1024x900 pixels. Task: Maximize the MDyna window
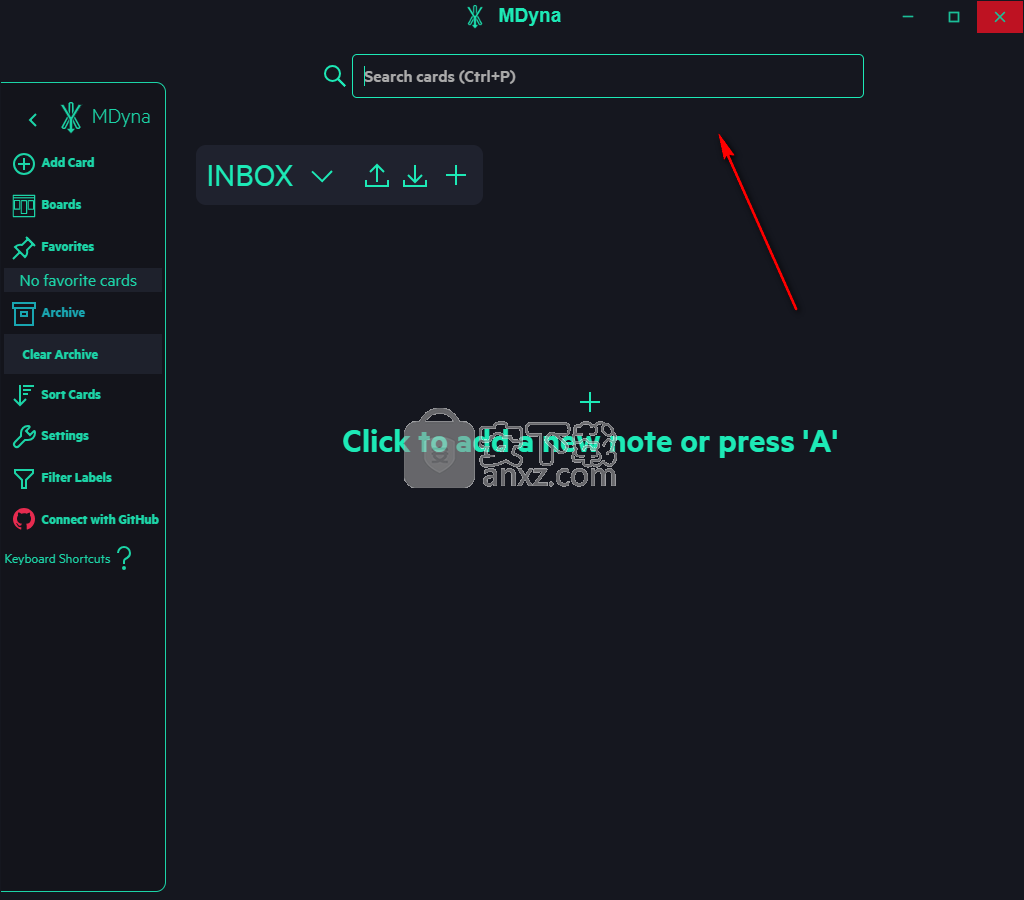pos(953,16)
